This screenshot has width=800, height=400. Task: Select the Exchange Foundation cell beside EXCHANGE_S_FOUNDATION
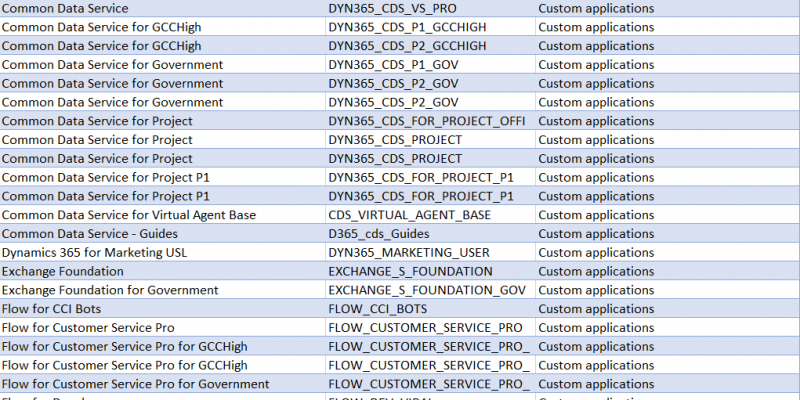162,271
